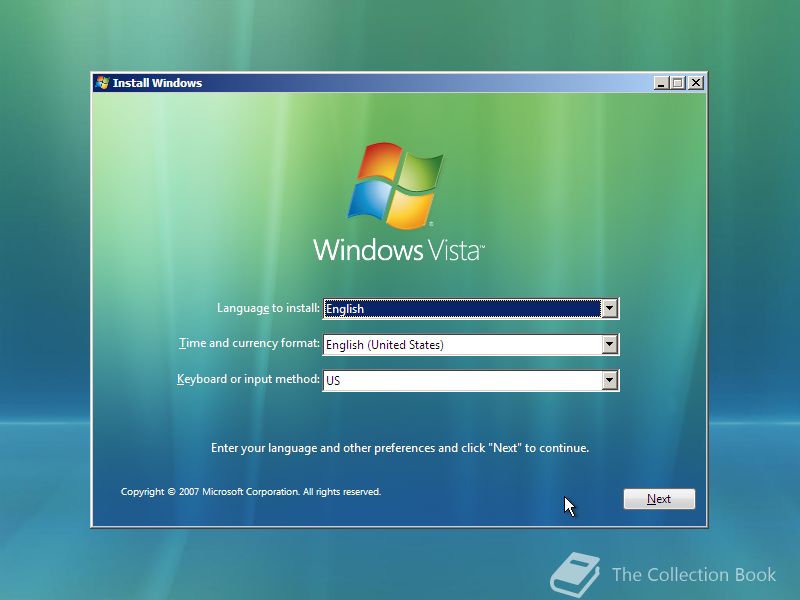Maximize the Install Windows window
800x600 pixels.
pyautogui.click(x=678, y=83)
